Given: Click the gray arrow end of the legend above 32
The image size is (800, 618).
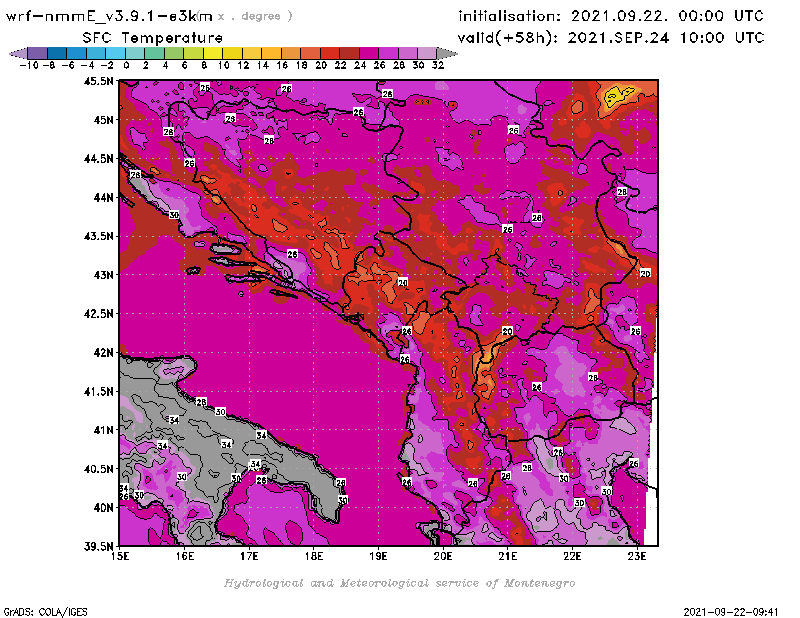Looking at the screenshot, I should (x=447, y=53).
